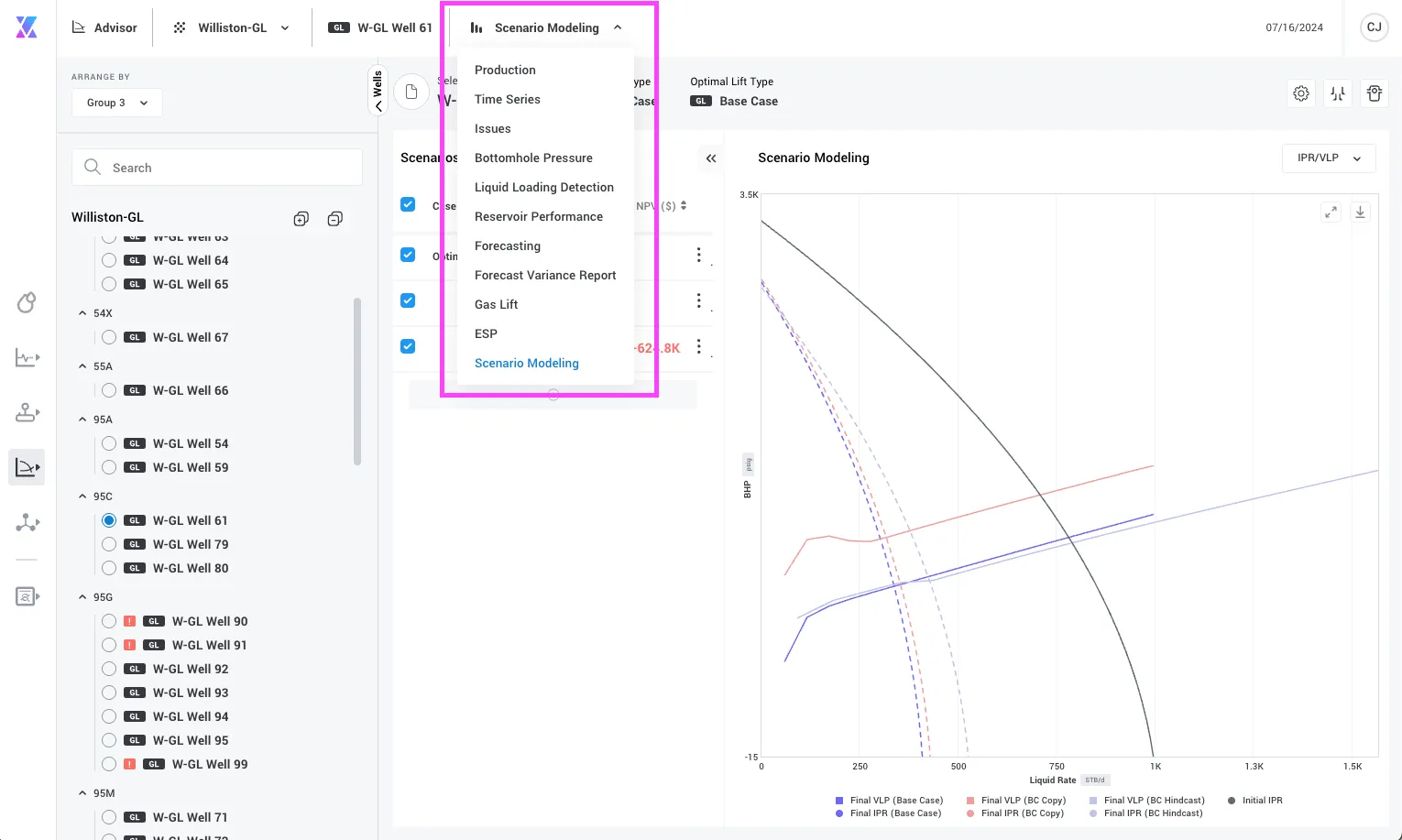Click the Advisor button
Screen dimensions: 1402x840
point(104,27)
